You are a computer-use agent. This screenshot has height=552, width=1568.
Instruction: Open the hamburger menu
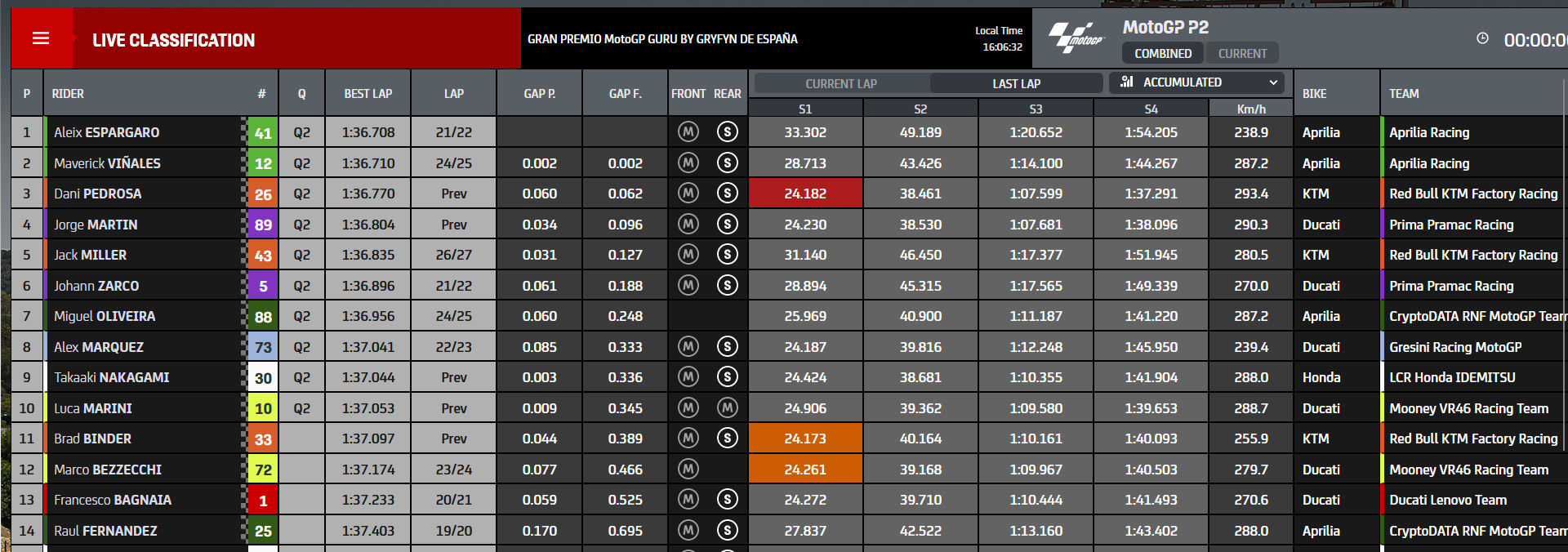(x=41, y=38)
